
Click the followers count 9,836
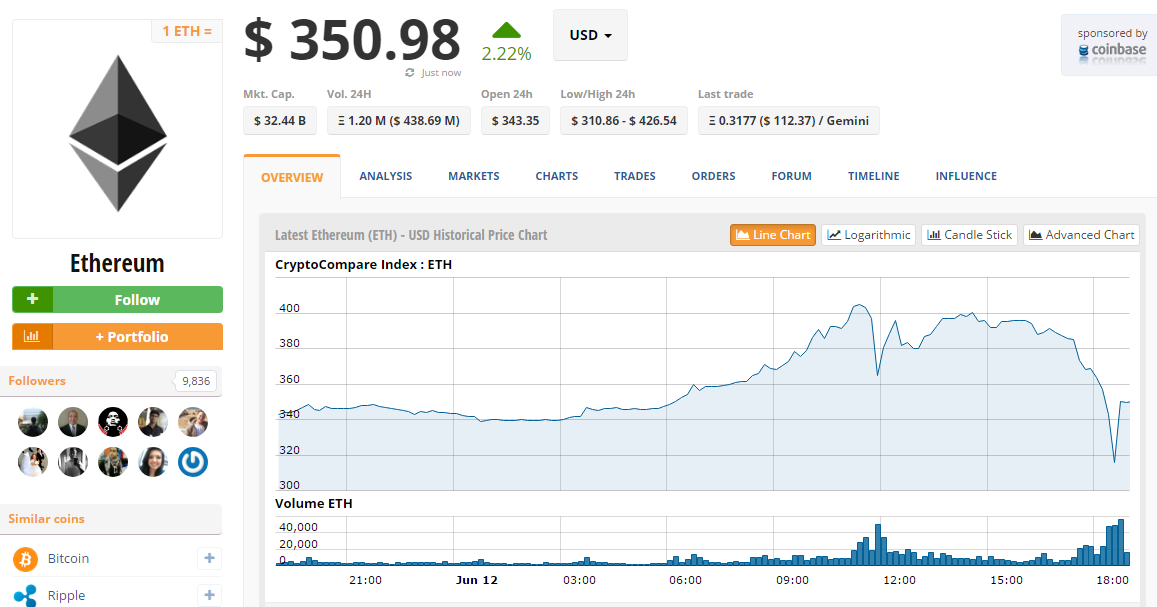point(196,381)
